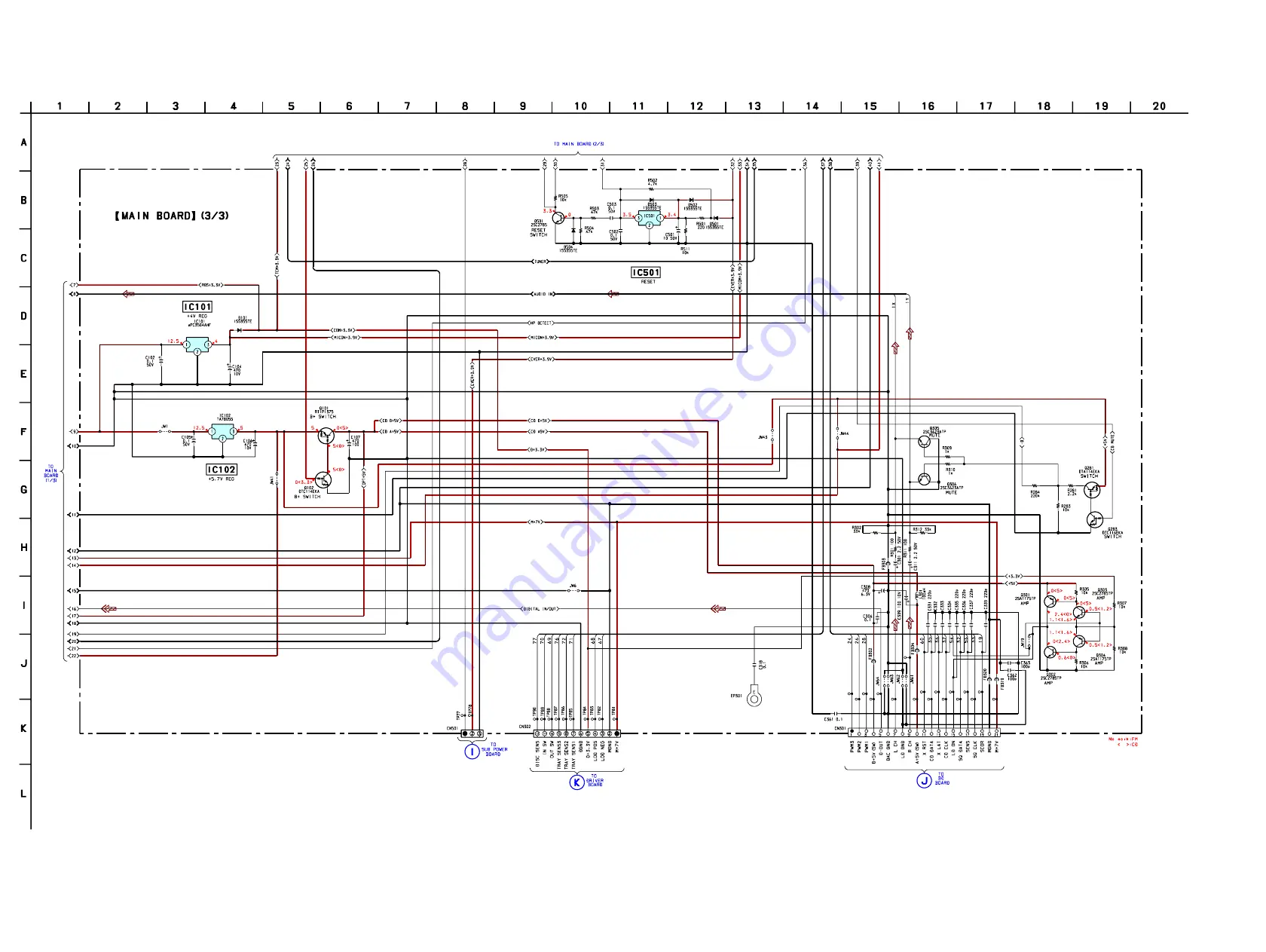Click the MAIN BOARD (3/3) title
This screenshot has height=952, width=1266.
pos(172,216)
